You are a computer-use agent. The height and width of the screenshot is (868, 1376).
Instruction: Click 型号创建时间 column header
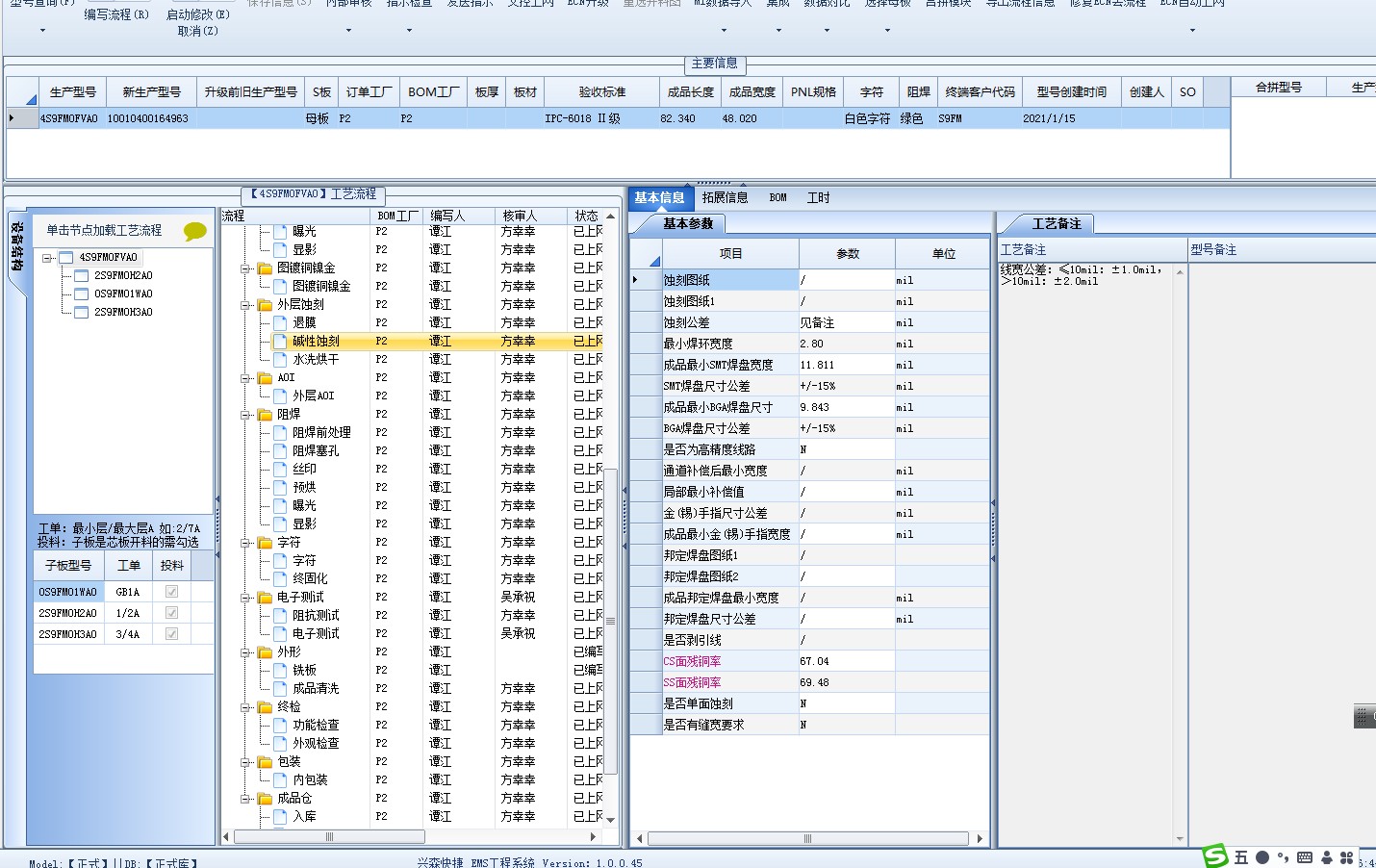pos(1071,92)
